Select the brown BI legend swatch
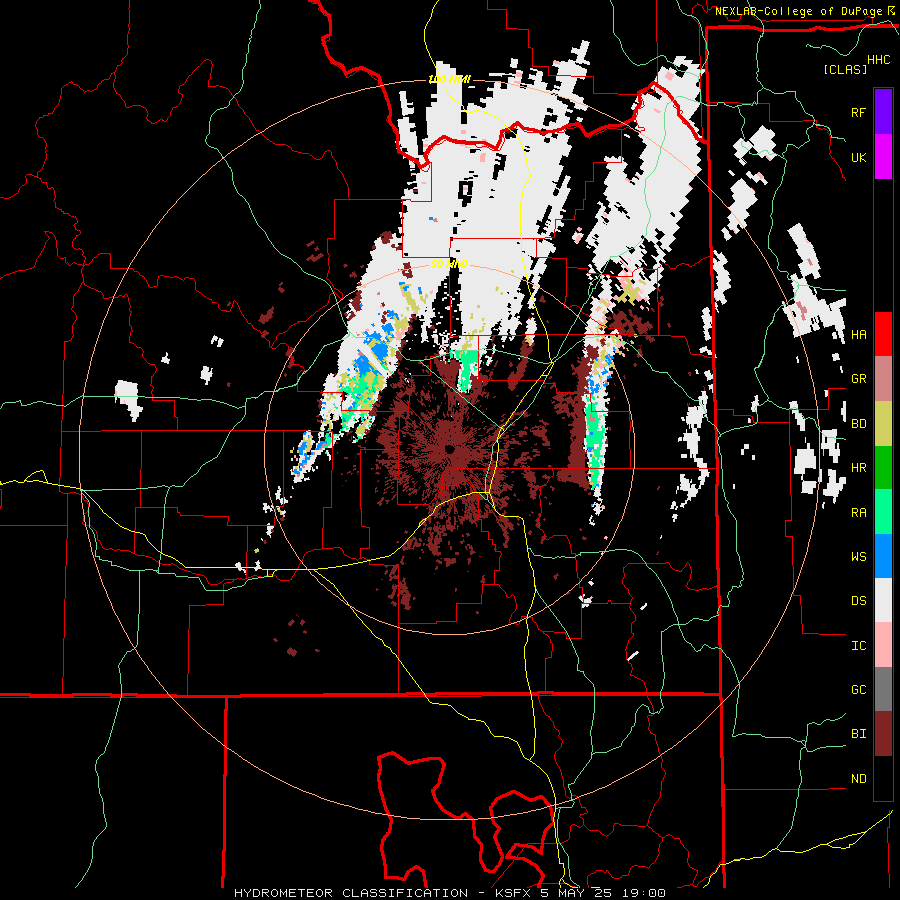This screenshot has height=900, width=900. coord(883,734)
